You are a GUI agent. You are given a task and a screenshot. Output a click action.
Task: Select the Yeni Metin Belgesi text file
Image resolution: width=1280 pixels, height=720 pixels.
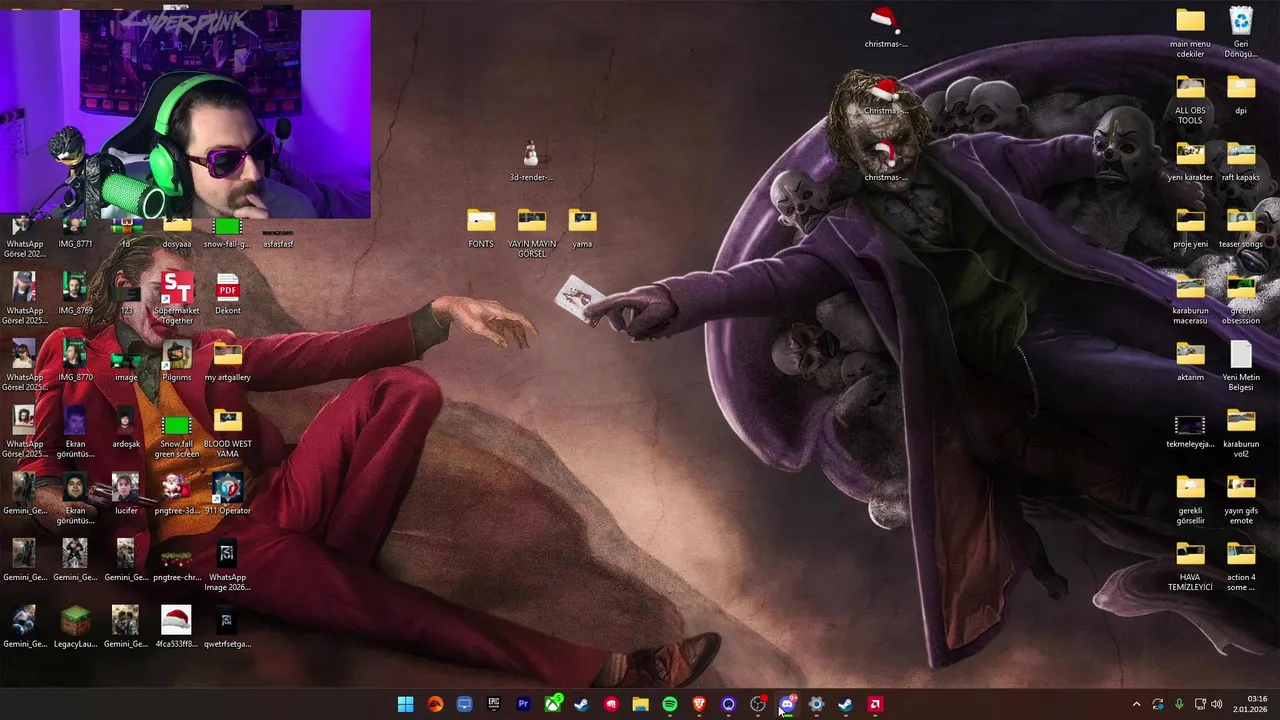point(1241,366)
